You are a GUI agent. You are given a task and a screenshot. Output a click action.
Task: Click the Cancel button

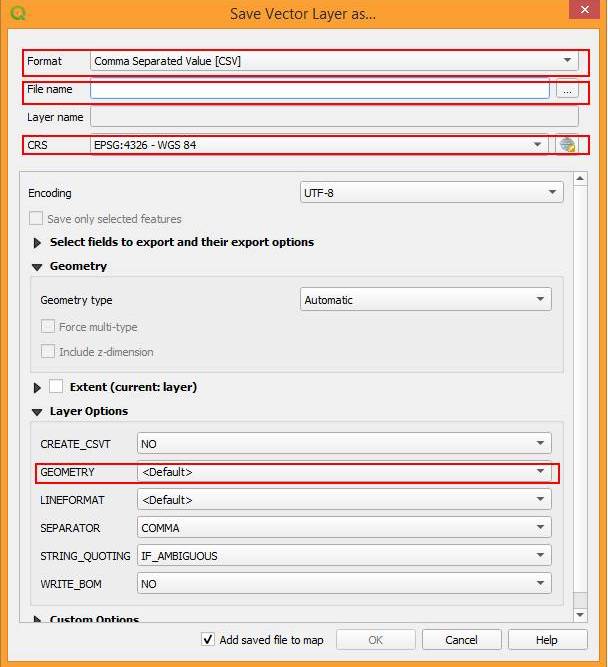[462, 640]
